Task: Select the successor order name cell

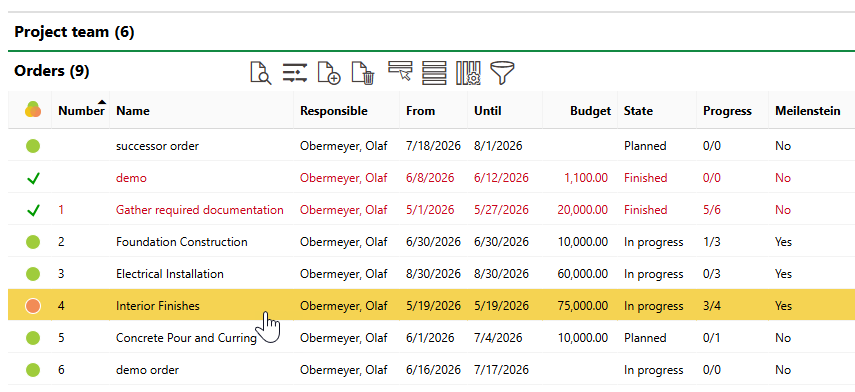Action: point(158,146)
